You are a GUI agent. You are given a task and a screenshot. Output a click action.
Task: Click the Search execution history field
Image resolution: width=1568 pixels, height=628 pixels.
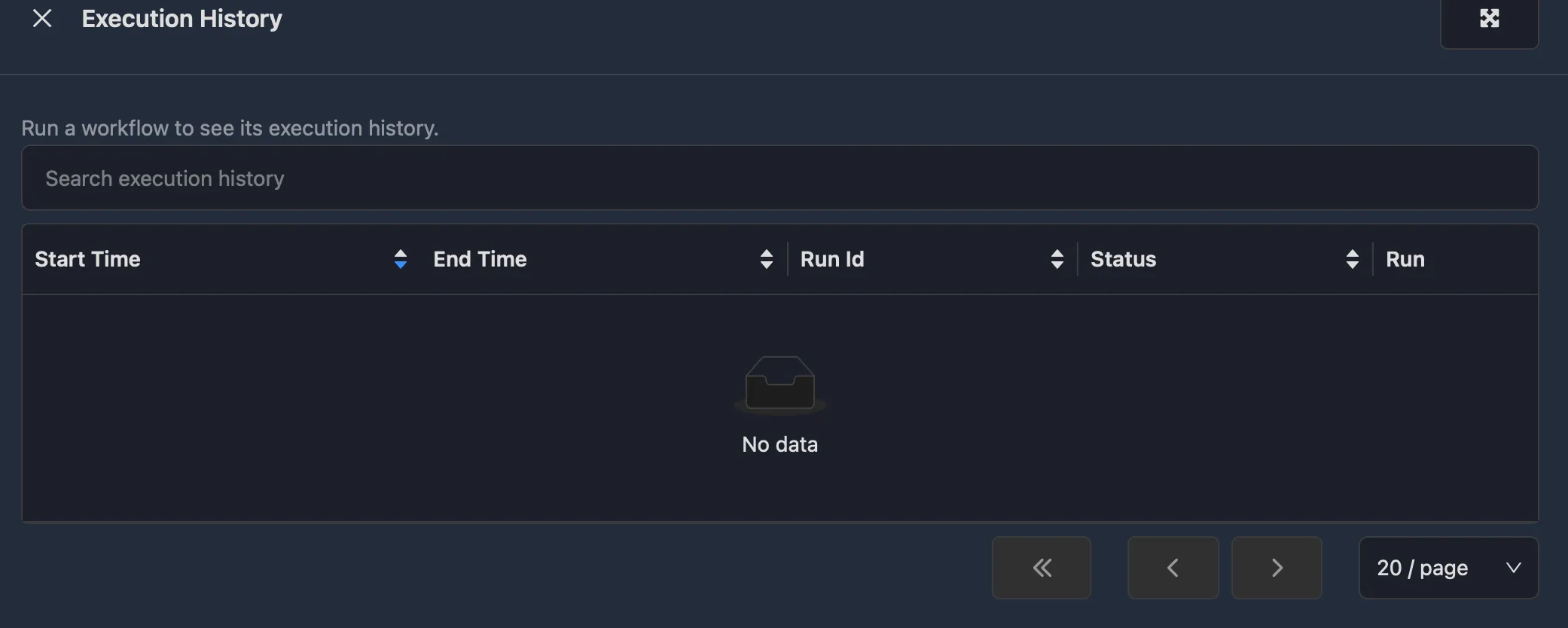coord(779,178)
